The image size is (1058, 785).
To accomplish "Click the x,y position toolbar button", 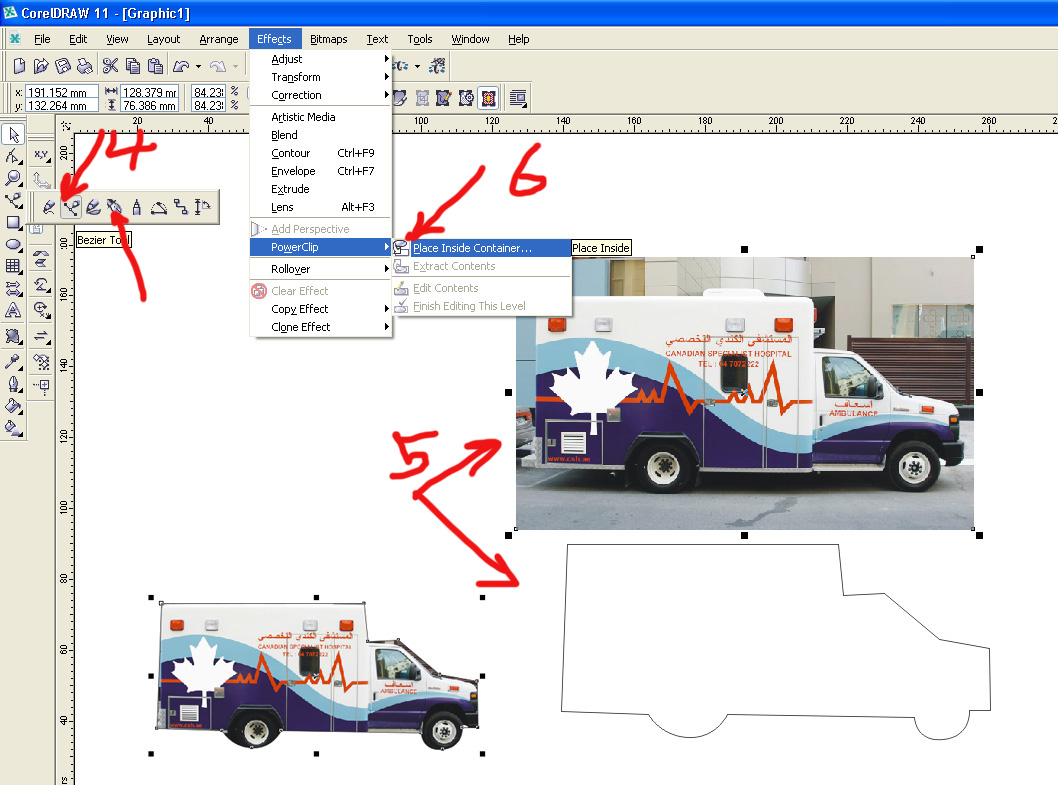I will click(42, 157).
